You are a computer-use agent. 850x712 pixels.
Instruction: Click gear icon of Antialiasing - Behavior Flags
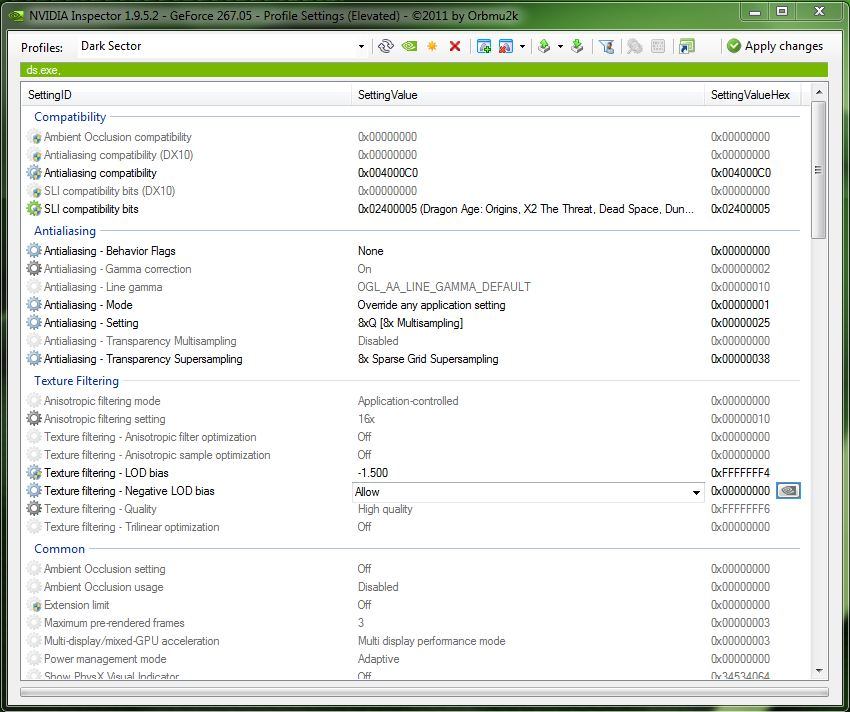click(34, 251)
